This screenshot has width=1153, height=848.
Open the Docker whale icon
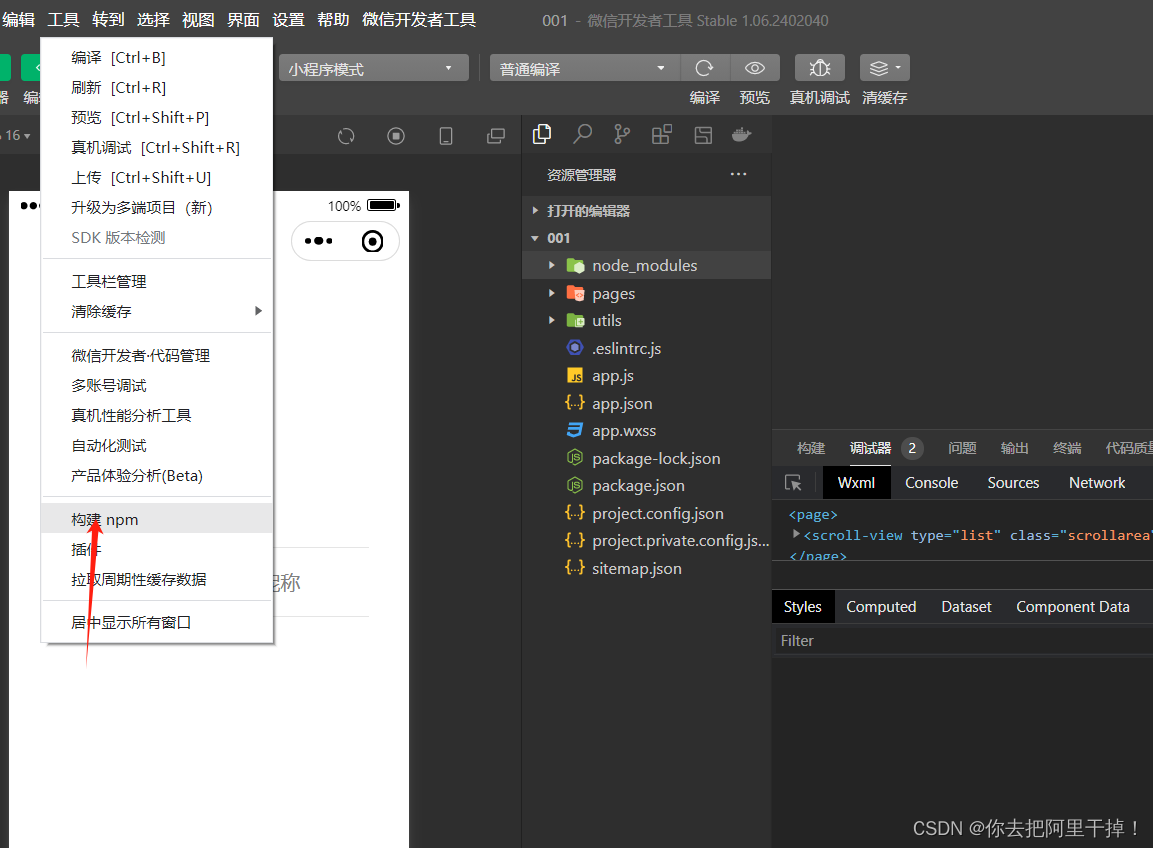742,135
